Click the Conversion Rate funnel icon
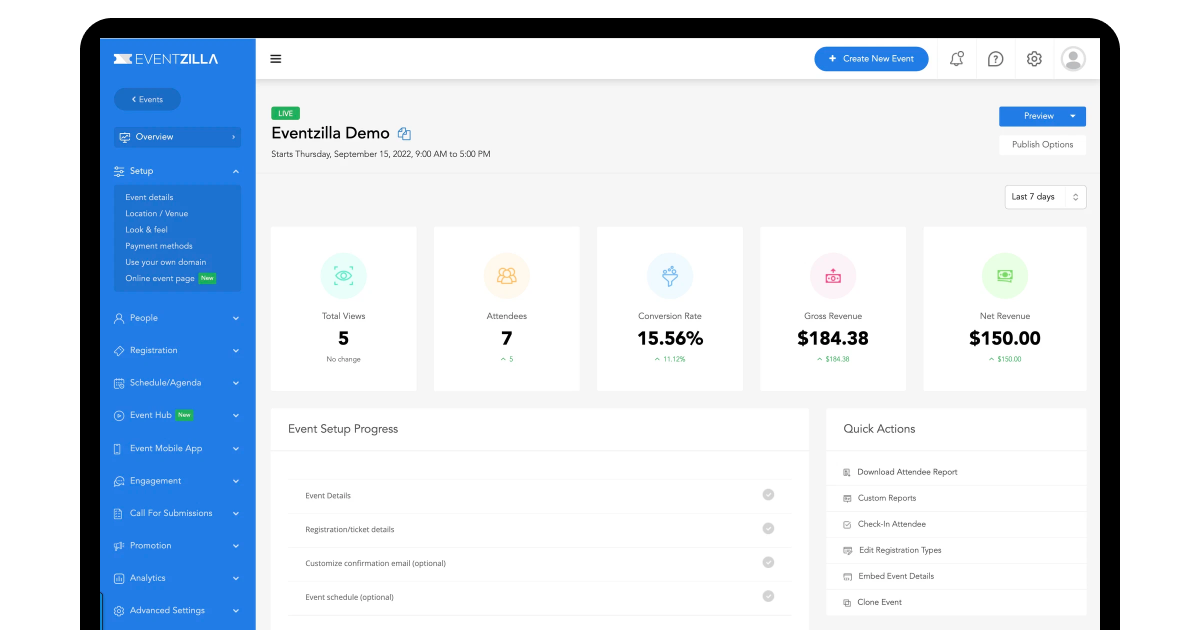The image size is (1200, 630). click(670, 276)
